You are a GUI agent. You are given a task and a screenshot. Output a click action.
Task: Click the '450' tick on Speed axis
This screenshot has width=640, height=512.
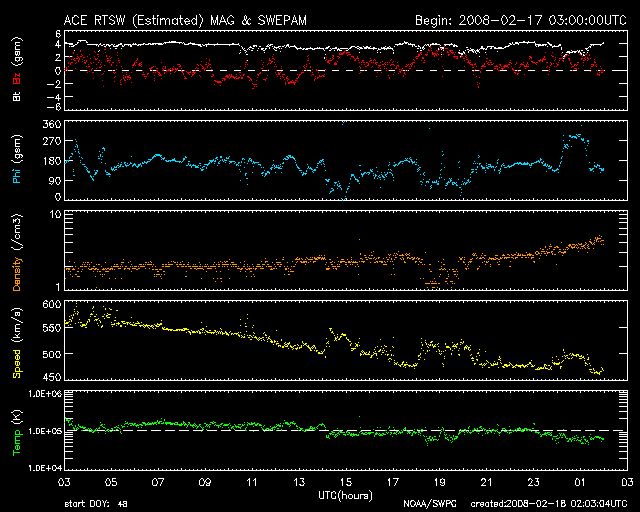click(51, 377)
